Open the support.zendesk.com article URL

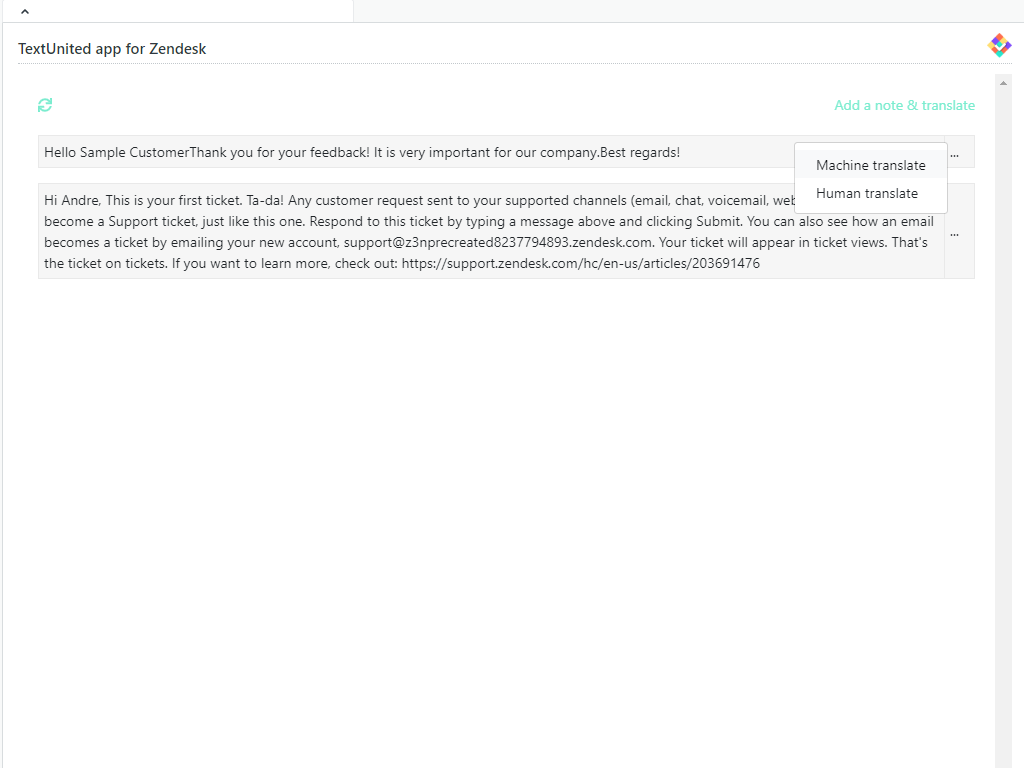click(580, 264)
